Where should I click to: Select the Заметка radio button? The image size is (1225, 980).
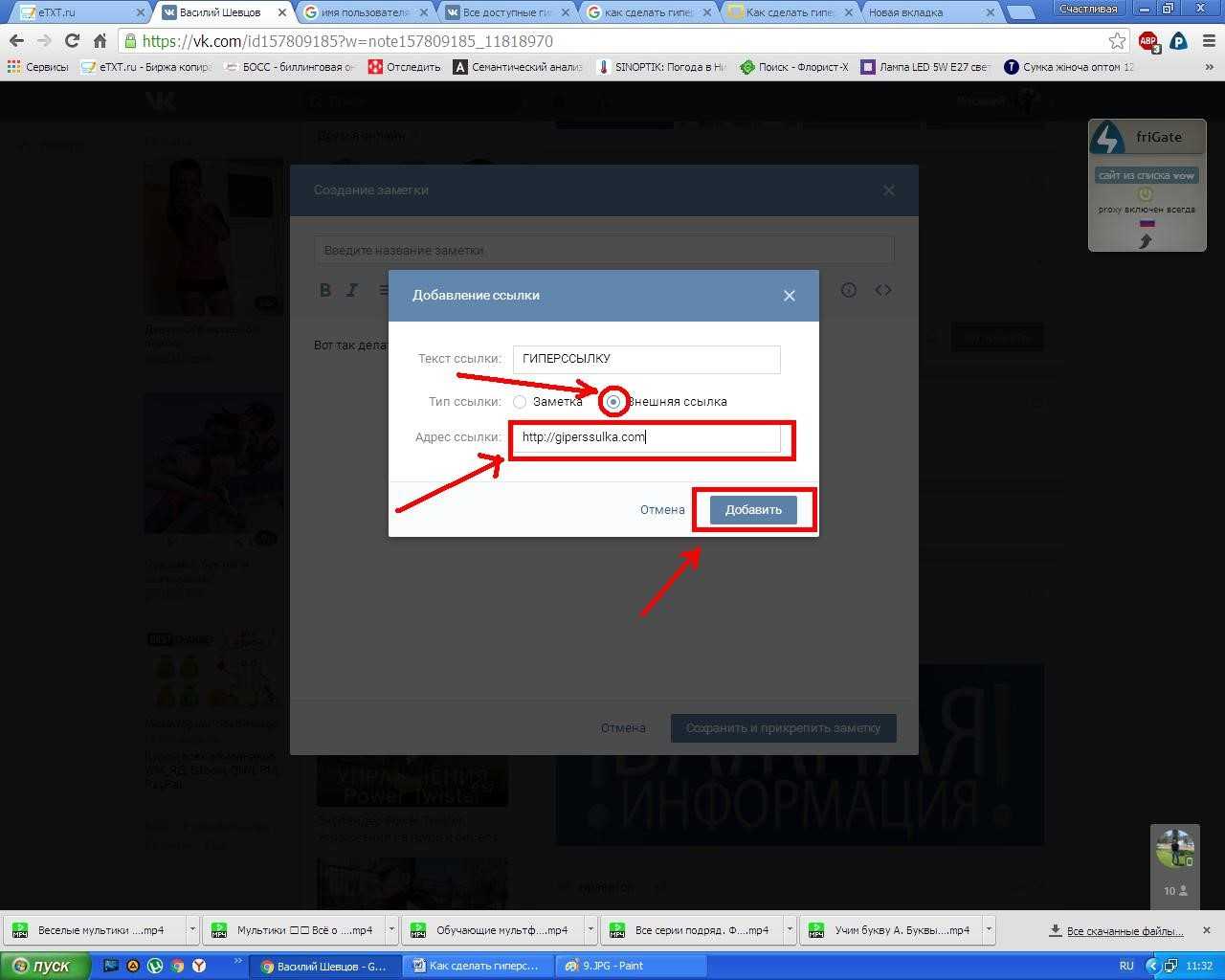(520, 402)
